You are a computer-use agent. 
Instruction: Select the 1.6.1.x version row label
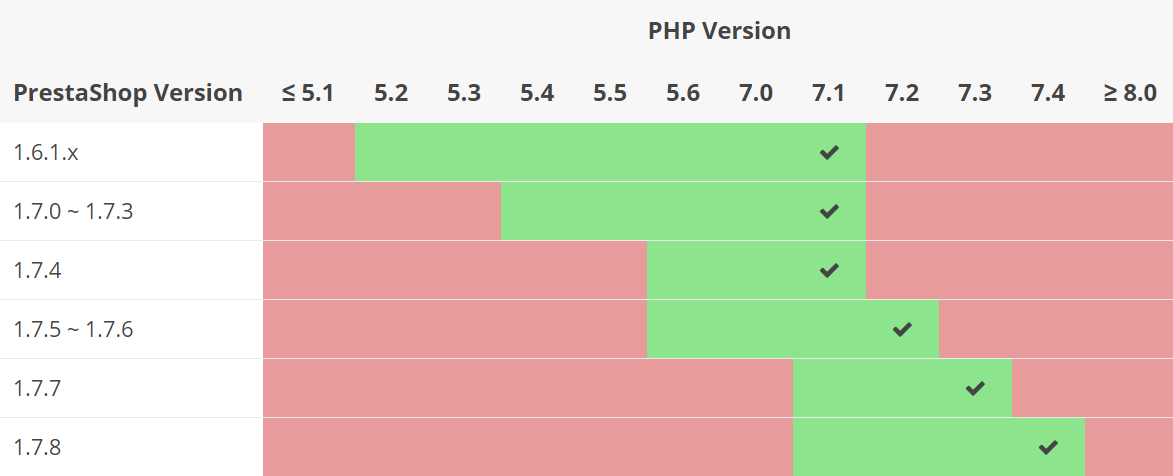pyautogui.click(x=46, y=153)
